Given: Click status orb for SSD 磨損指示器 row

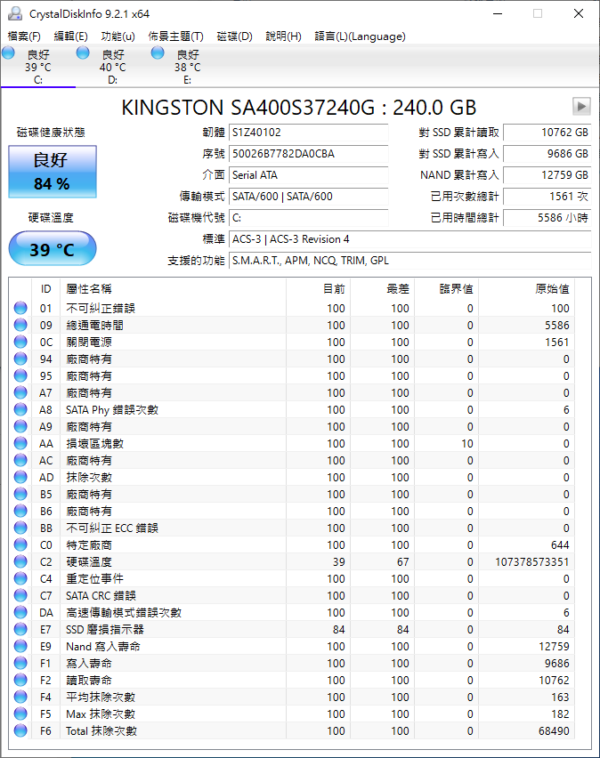Looking at the screenshot, I should (20, 629).
